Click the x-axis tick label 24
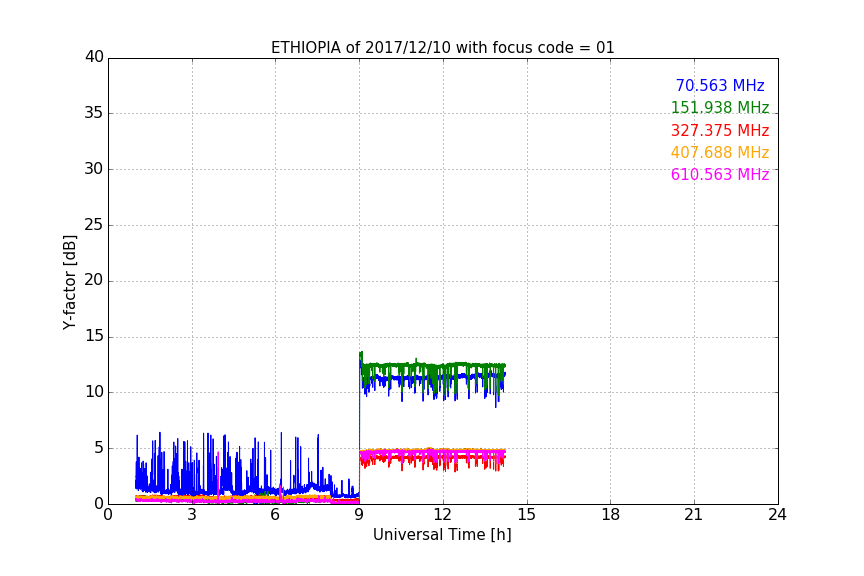 pos(777,515)
